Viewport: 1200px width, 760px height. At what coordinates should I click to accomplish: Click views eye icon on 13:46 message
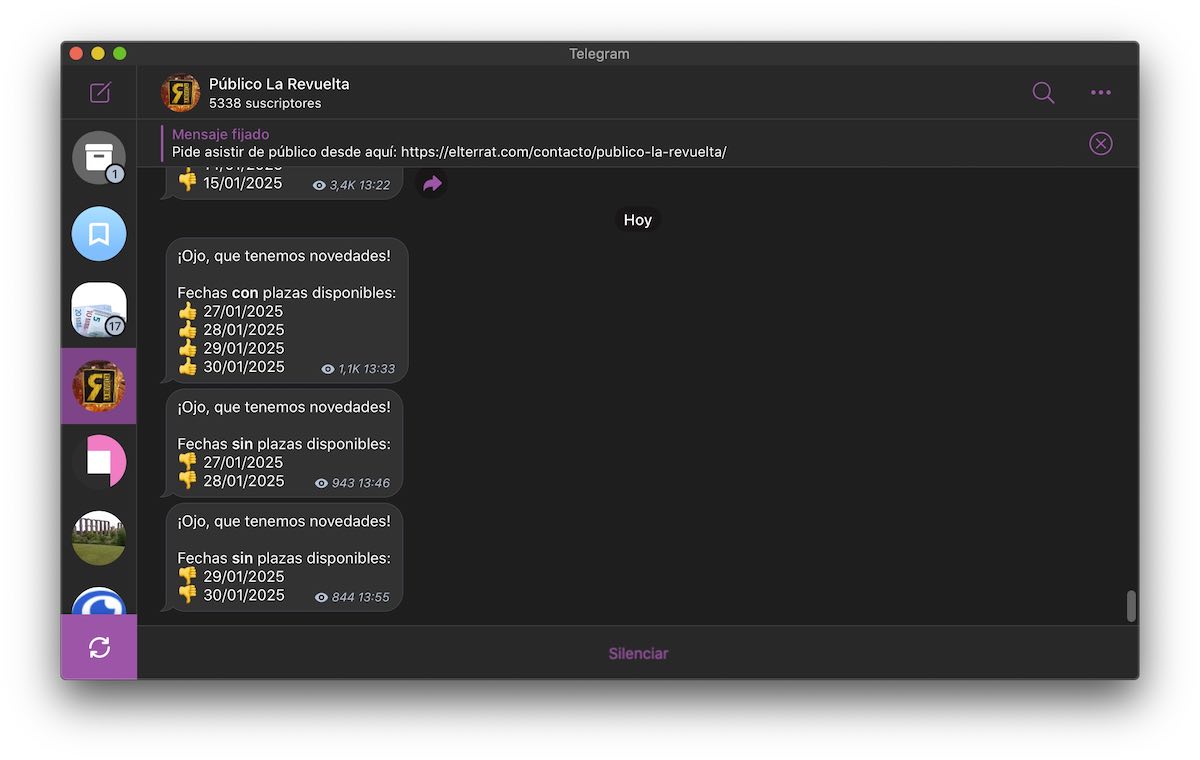point(321,483)
